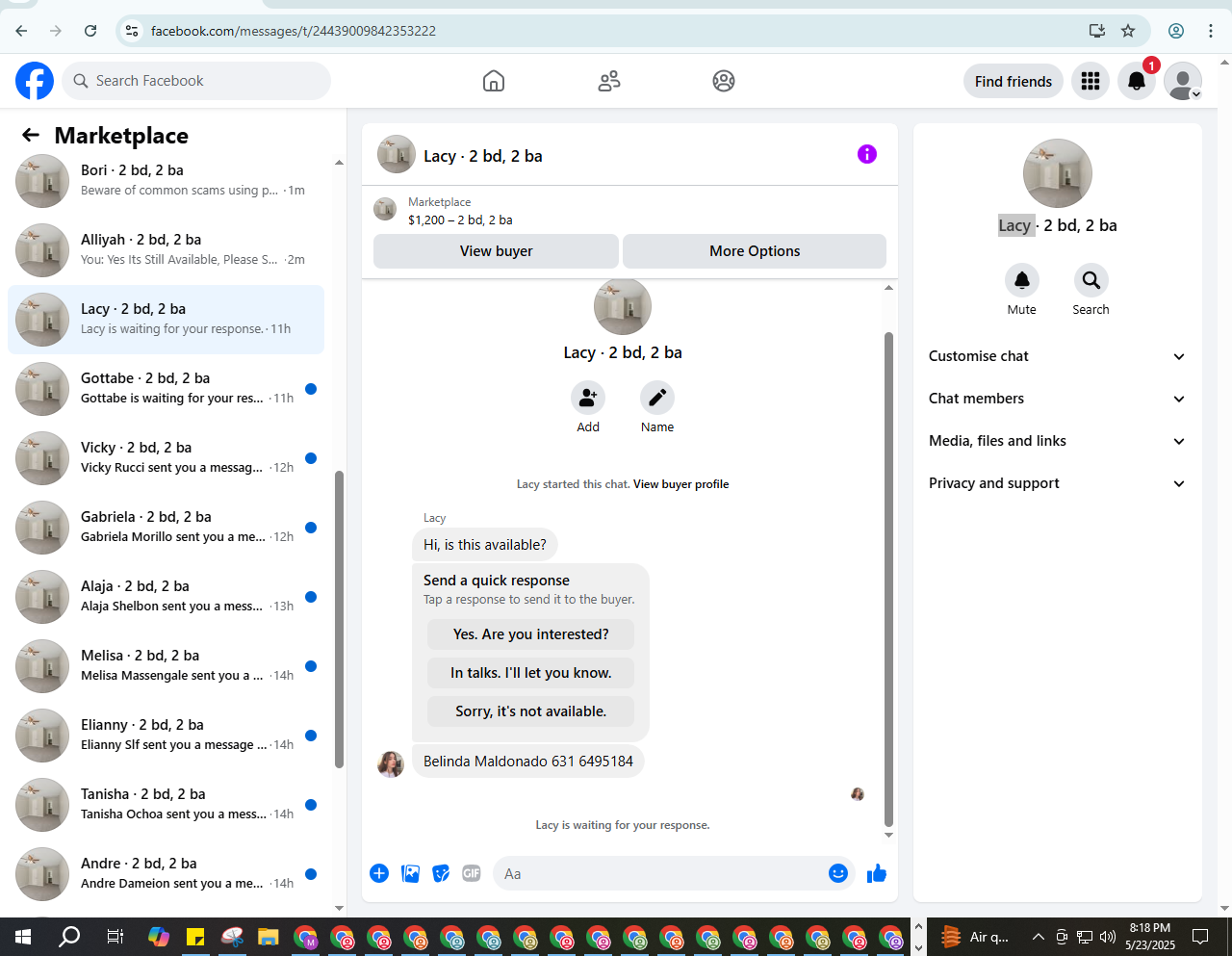The image size is (1232, 956).
Task: Mute the conversation with the bell icon
Action: pos(1022,280)
